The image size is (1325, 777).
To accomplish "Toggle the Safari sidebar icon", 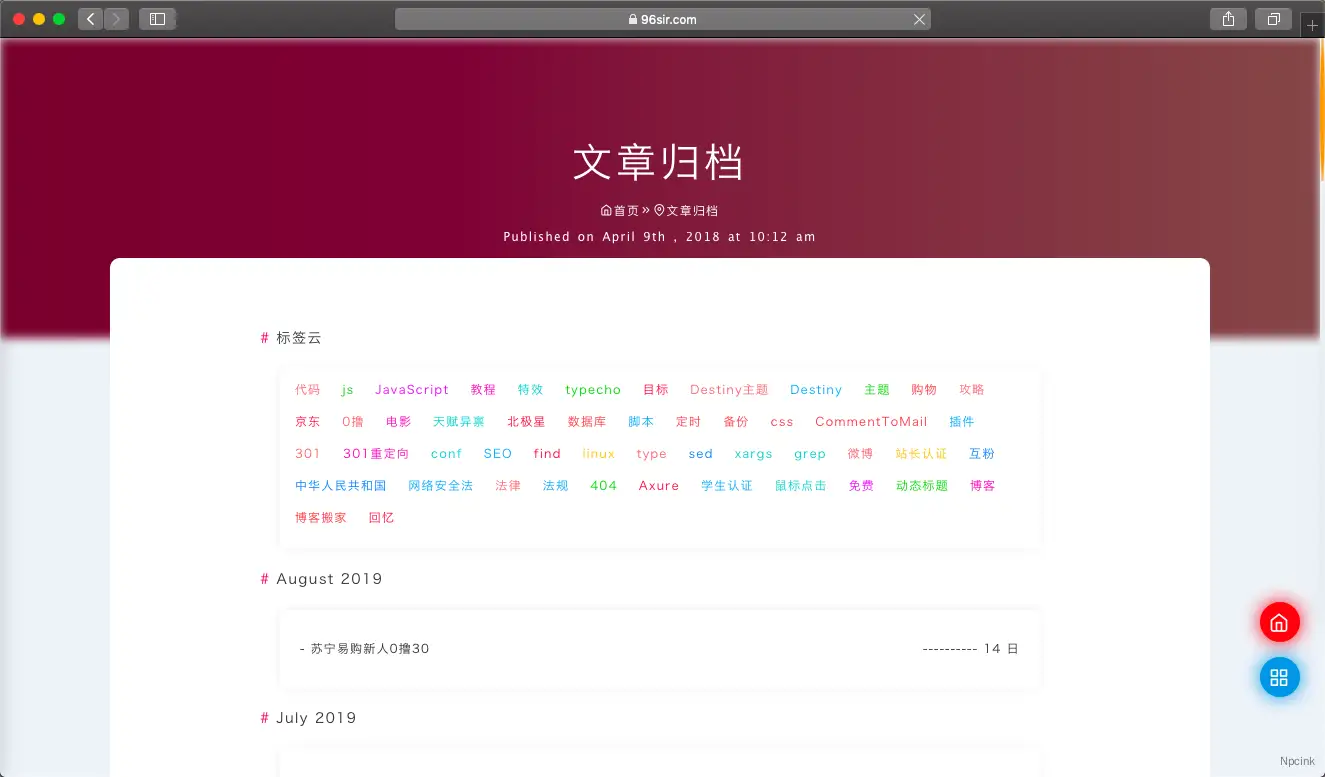I will [x=157, y=18].
